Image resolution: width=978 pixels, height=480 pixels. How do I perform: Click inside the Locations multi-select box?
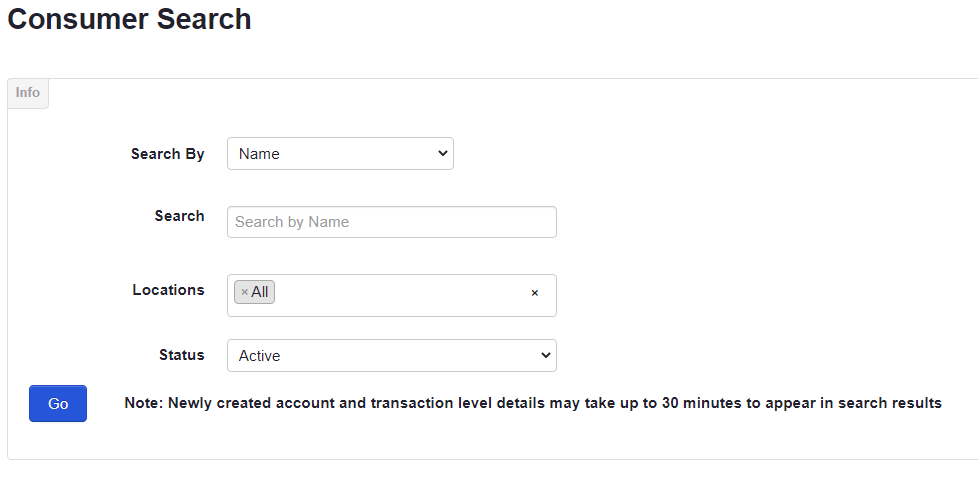tap(400, 295)
